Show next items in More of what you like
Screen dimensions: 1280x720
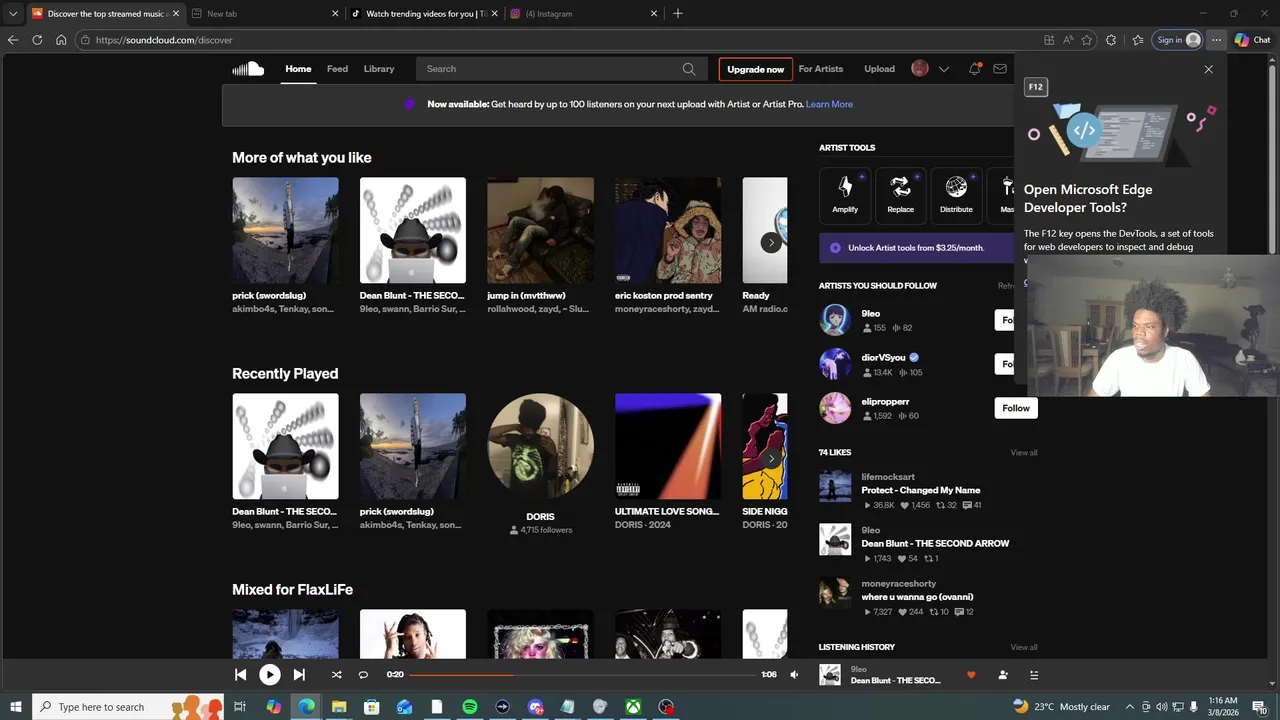771,242
